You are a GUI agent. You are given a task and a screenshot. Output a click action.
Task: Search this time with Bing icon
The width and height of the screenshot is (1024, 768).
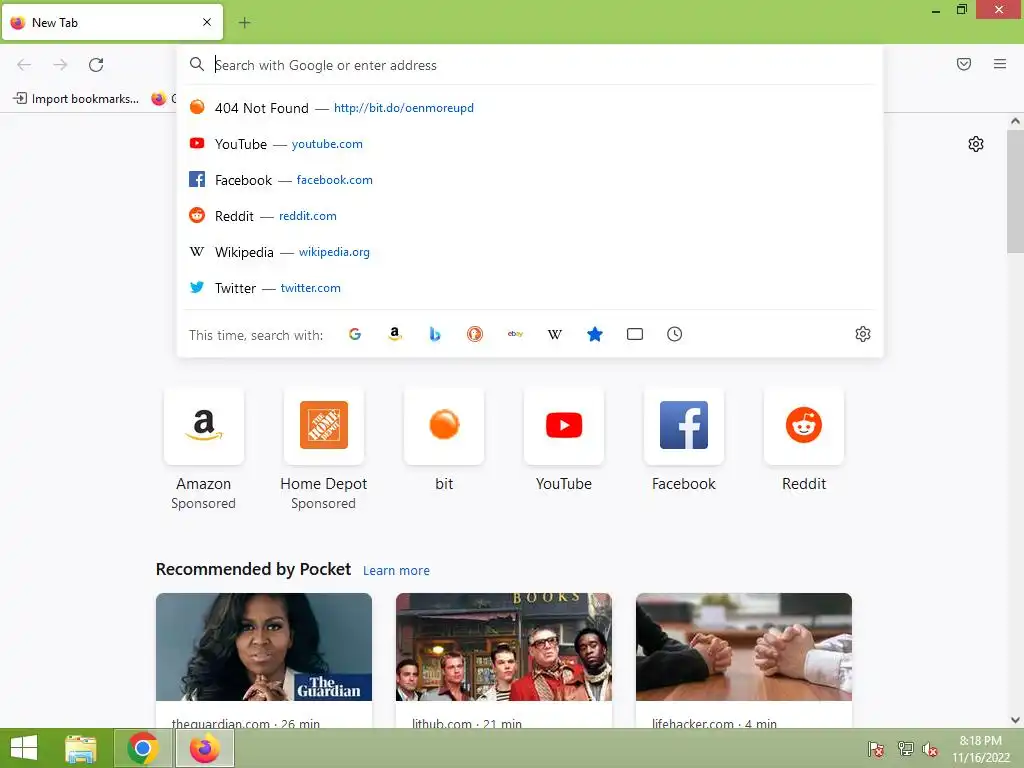pyautogui.click(x=435, y=334)
